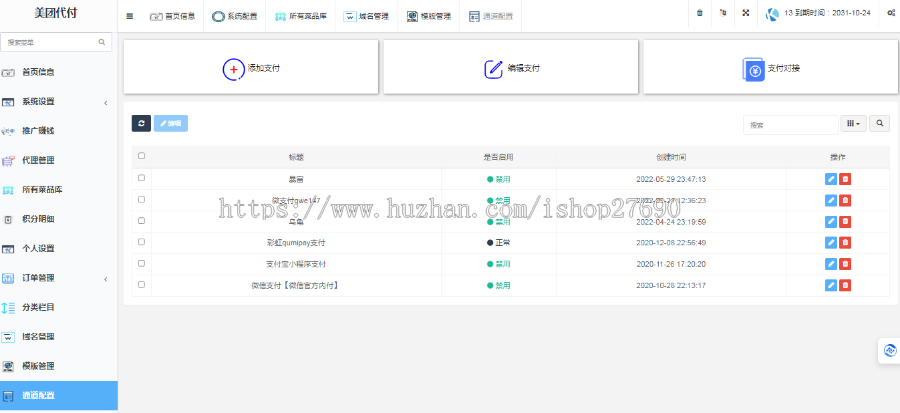Check the select-all checkbox in table header
This screenshot has width=900, height=413.
pos(141,156)
